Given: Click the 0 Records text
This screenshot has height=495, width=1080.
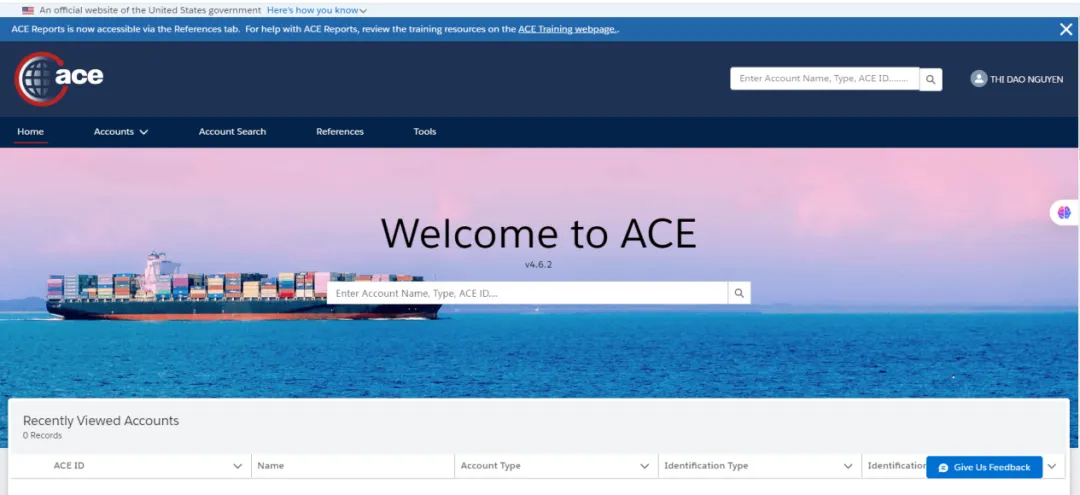Looking at the screenshot, I should pos(42,436).
